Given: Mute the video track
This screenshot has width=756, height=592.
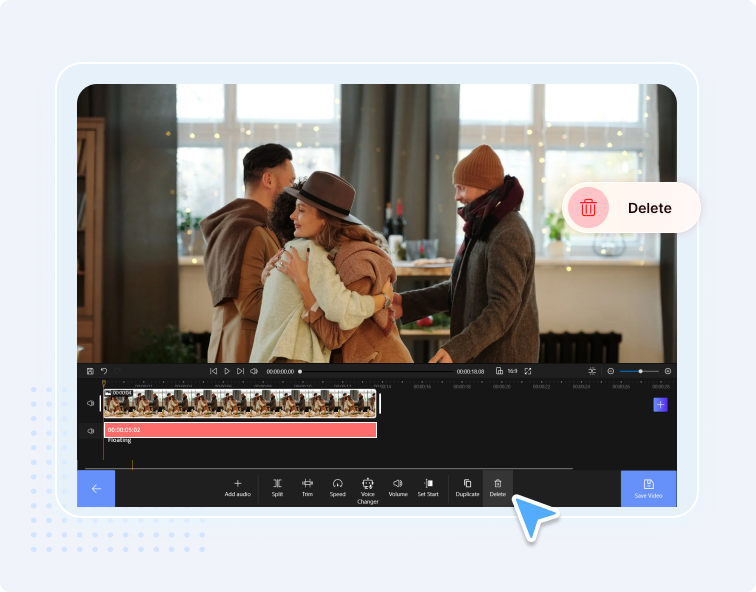Looking at the screenshot, I should pos(90,403).
